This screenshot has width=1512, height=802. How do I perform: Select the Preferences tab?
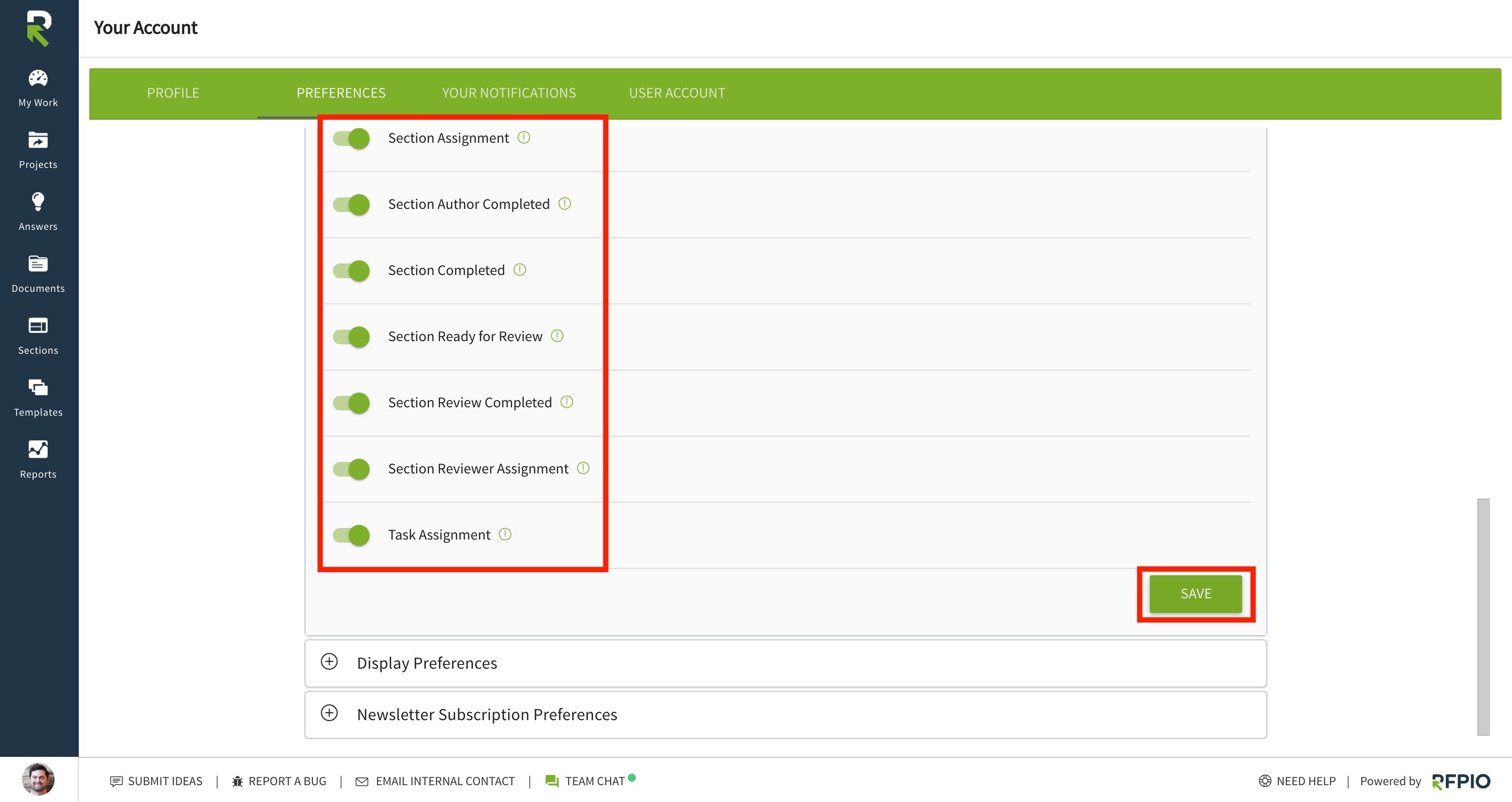[341, 93]
